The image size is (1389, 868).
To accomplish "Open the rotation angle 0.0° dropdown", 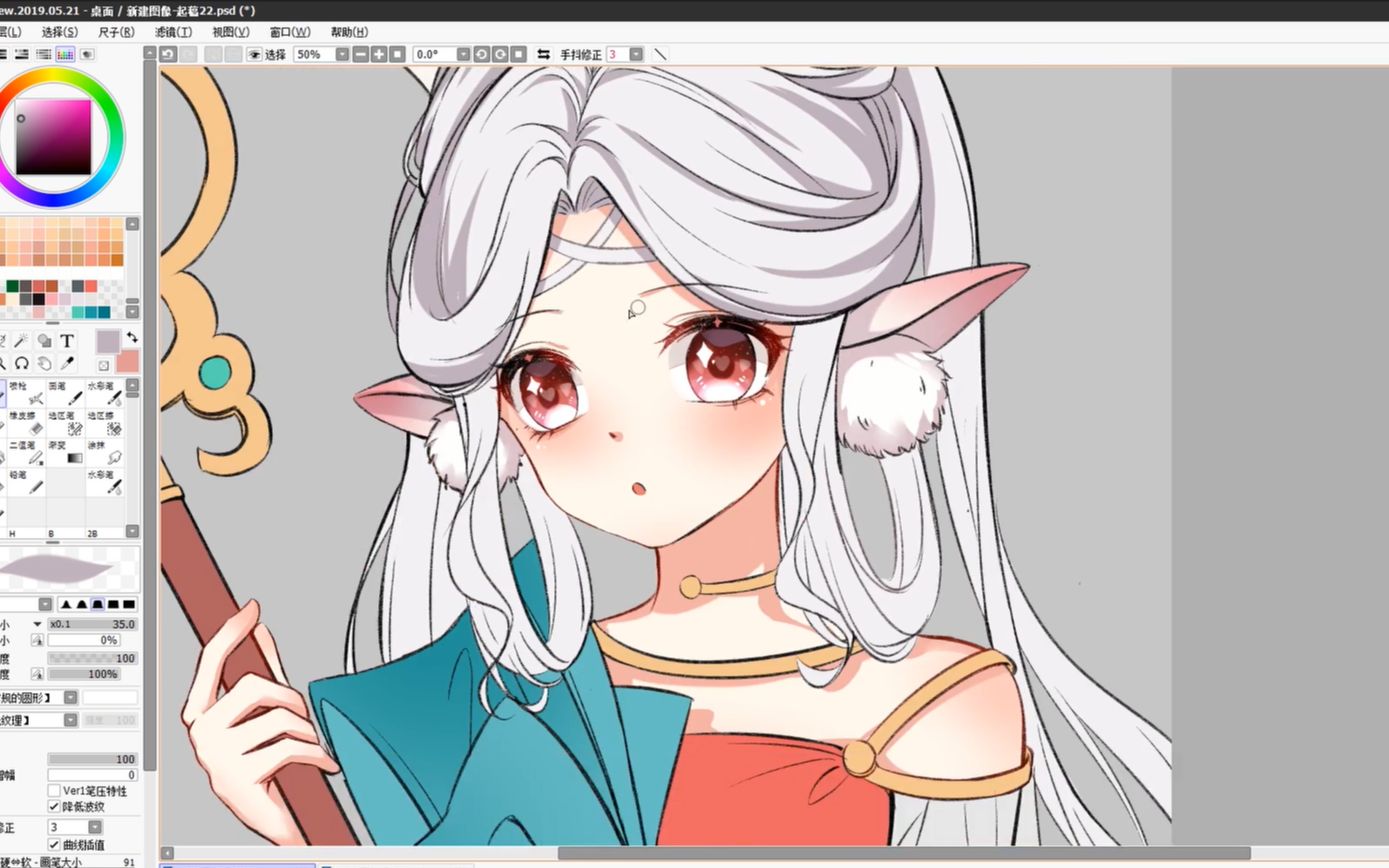I will coord(463,54).
